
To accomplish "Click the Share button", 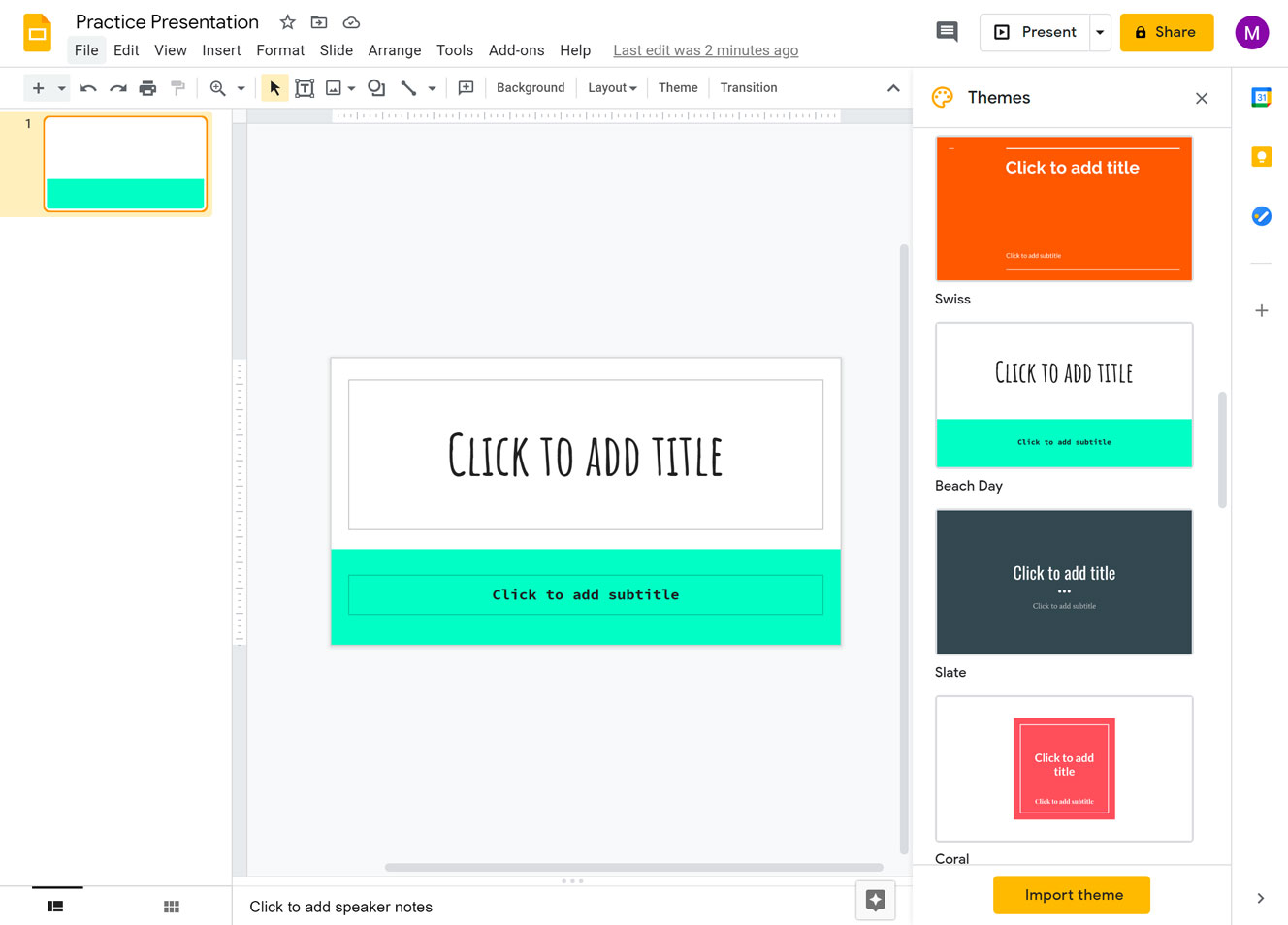I will tap(1166, 32).
